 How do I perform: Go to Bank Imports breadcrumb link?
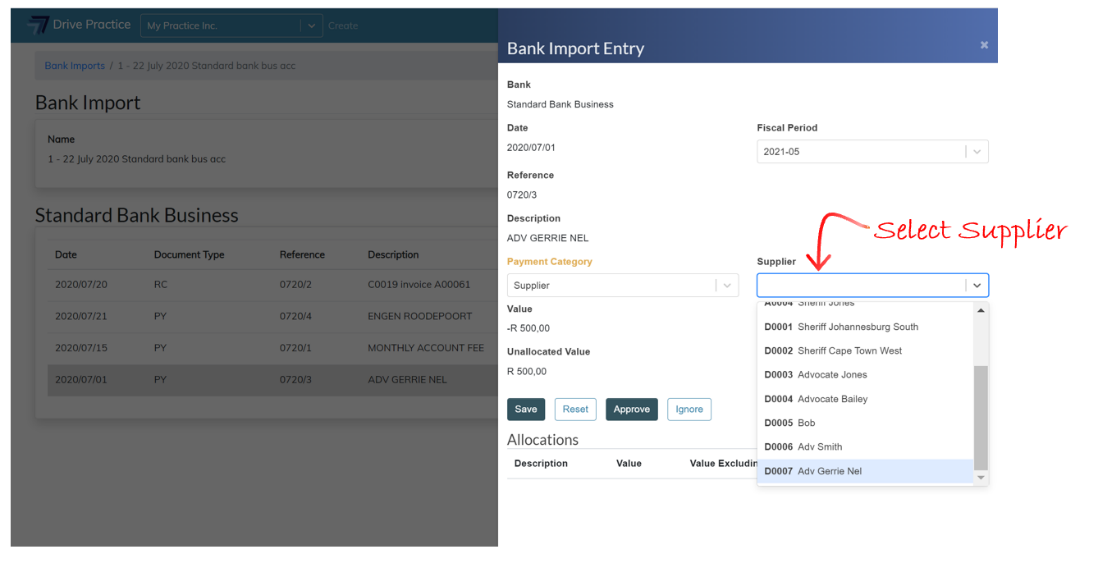[x=74, y=66]
